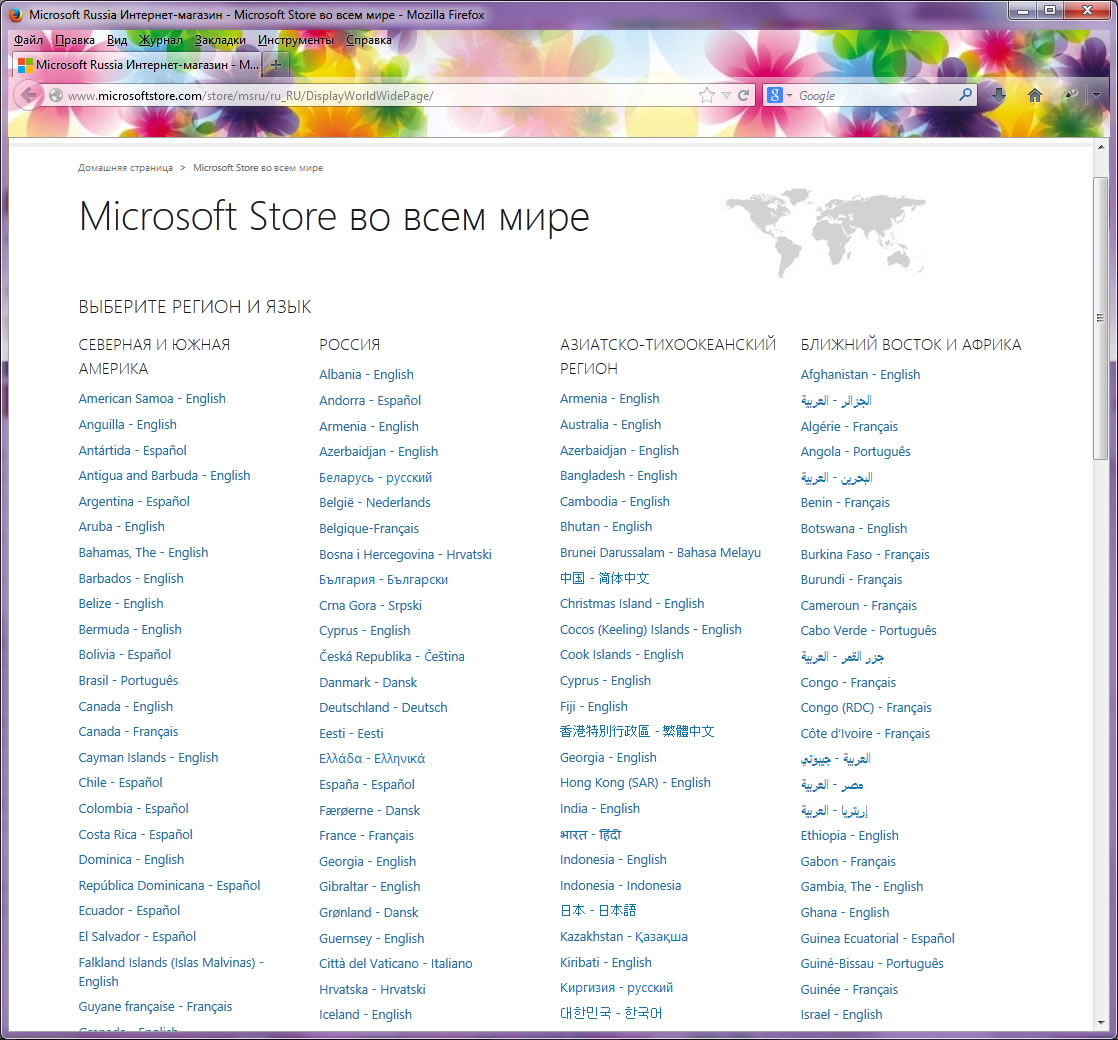Select Kazakhstan - Қазақша
The image size is (1118, 1040).
point(624,937)
